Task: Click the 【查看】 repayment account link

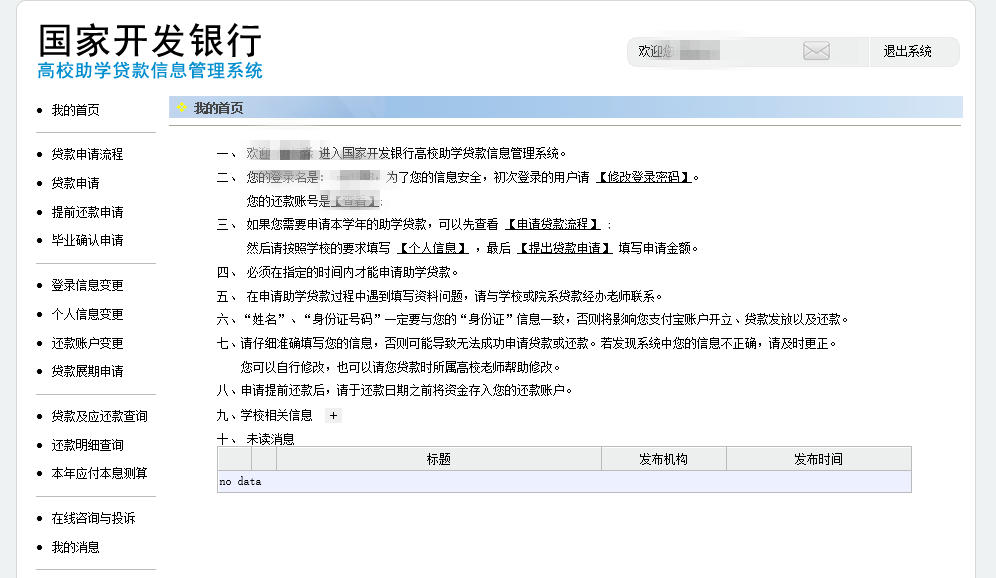Action: [354, 201]
